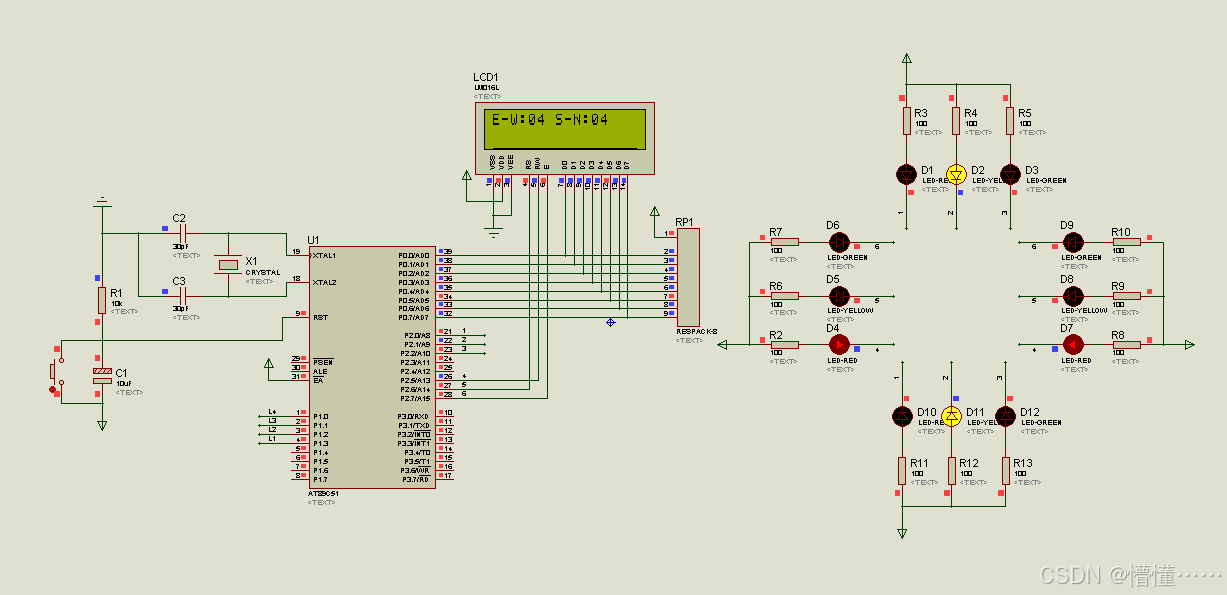
Task: Select resistor R4 symbol
Action: [x=955, y=121]
